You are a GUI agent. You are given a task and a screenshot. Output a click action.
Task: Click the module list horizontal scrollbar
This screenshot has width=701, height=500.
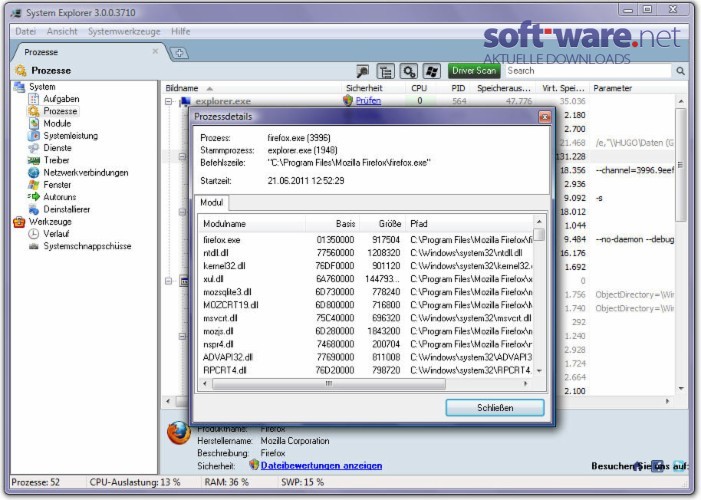point(329,384)
